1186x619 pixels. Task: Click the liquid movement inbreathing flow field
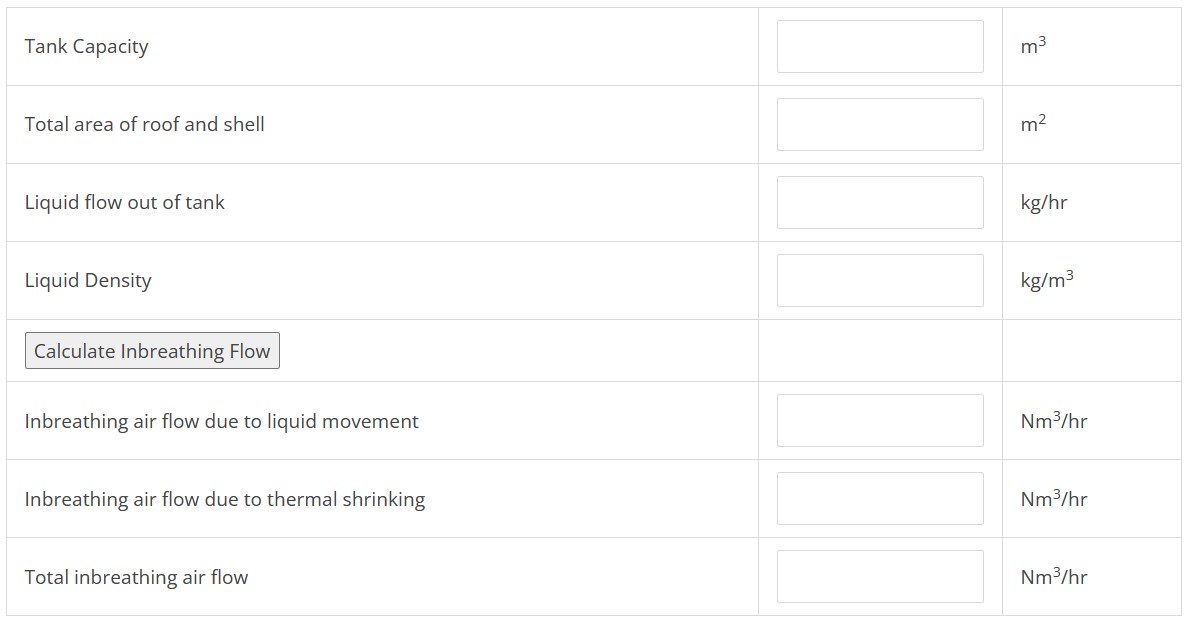coord(880,421)
